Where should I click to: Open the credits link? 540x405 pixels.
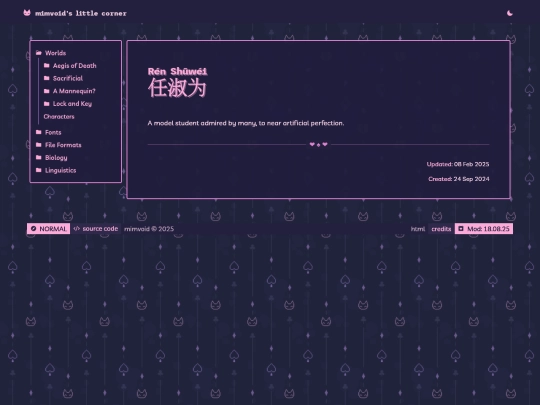[441, 229]
